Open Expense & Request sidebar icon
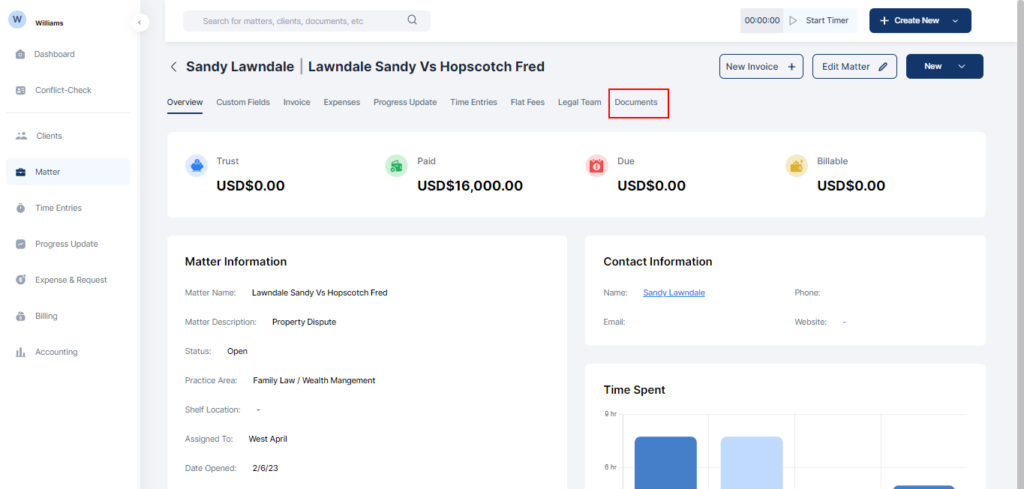1024x489 pixels. point(21,280)
